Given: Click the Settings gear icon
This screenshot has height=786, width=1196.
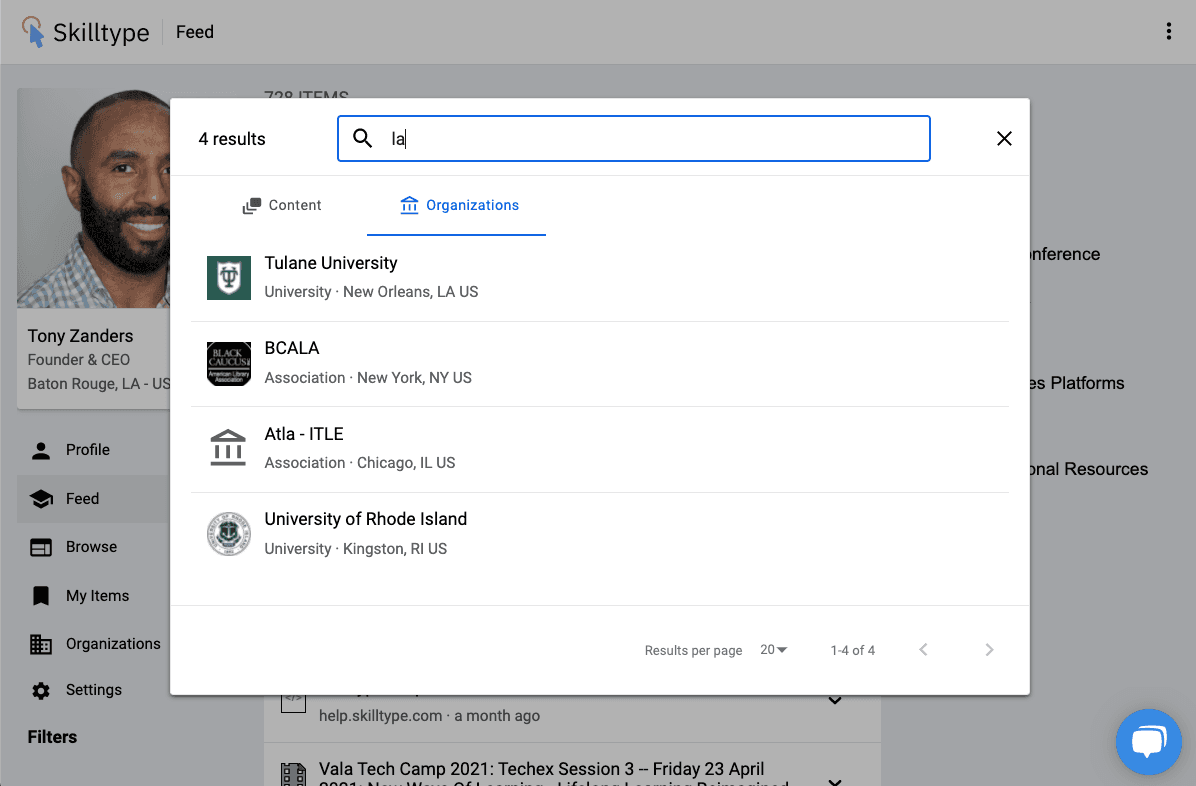Looking at the screenshot, I should (41, 691).
